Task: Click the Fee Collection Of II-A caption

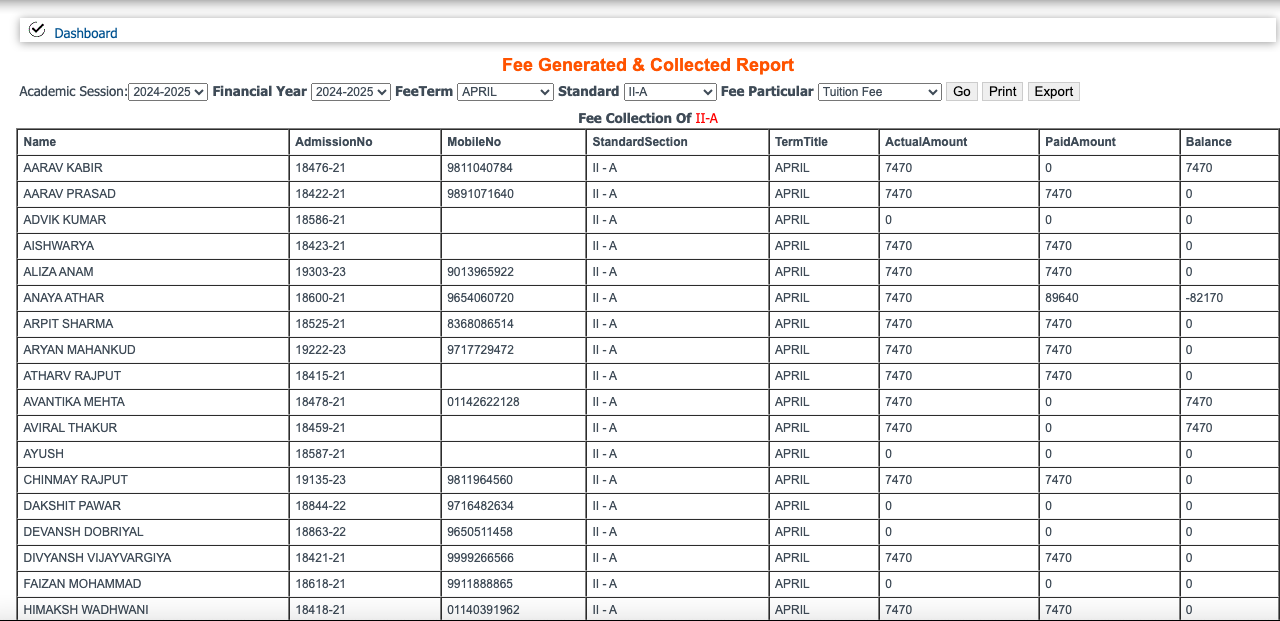Action: click(648, 118)
